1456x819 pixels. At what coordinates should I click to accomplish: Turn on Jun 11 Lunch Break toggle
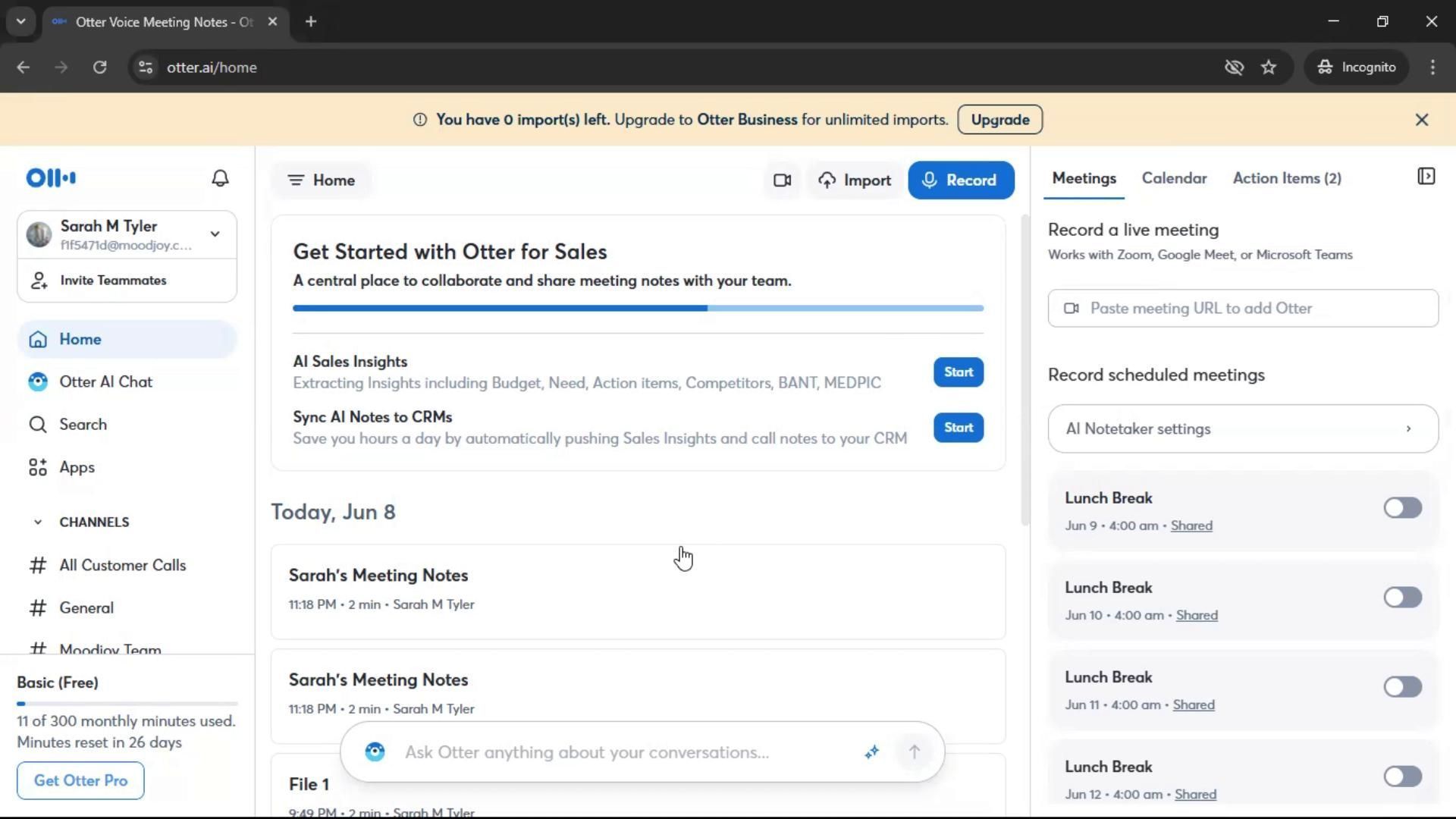coord(1401,687)
